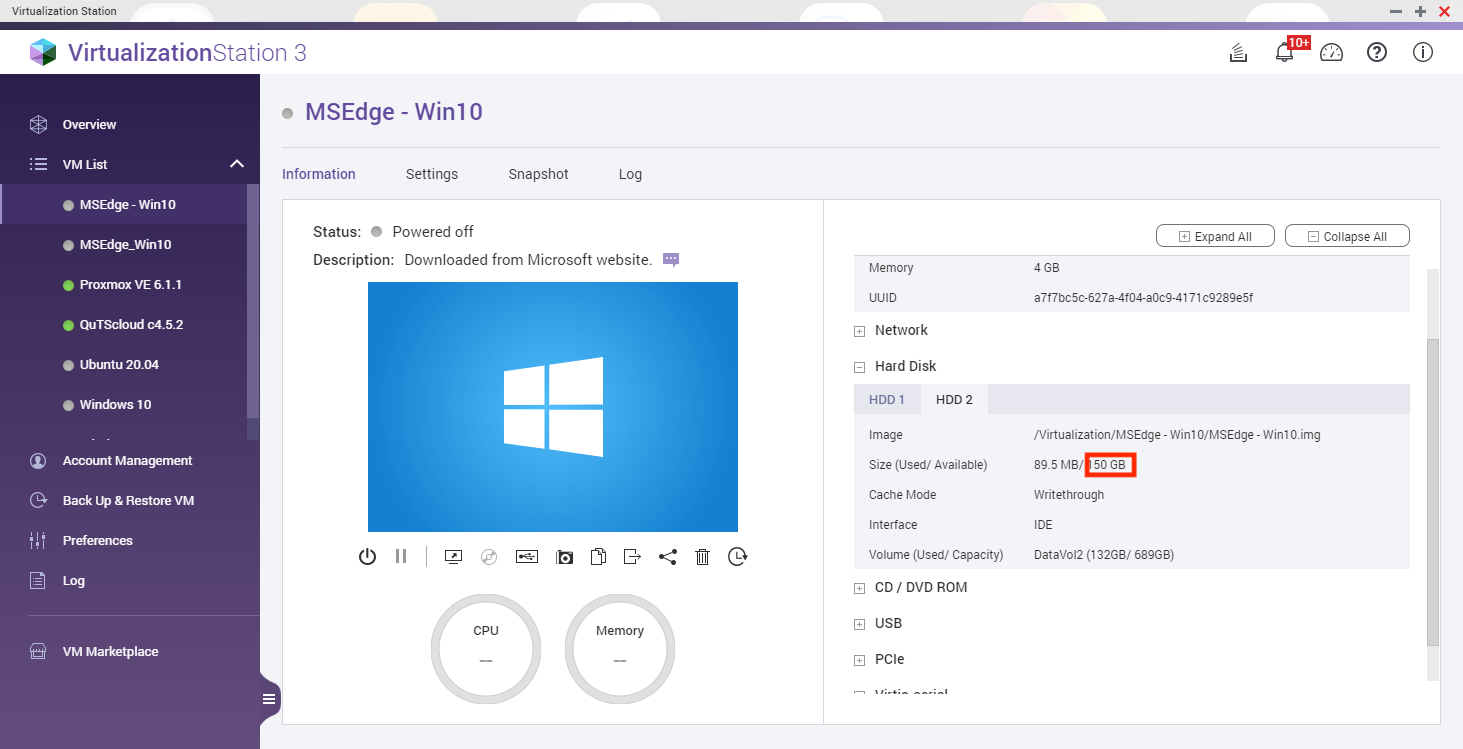Open the VM console display icon
This screenshot has width=1463, height=749.
tap(453, 557)
